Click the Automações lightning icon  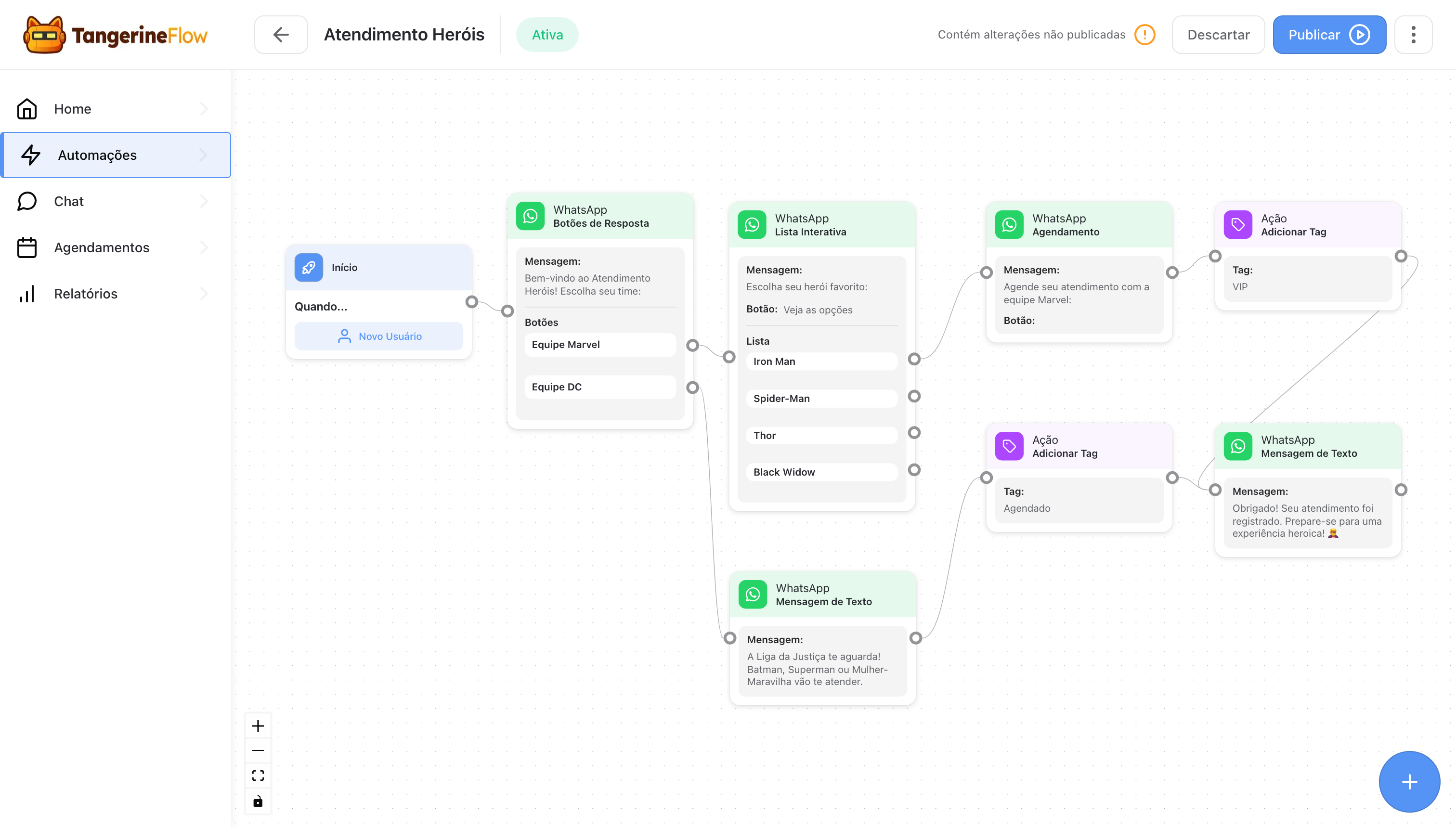pyautogui.click(x=31, y=155)
